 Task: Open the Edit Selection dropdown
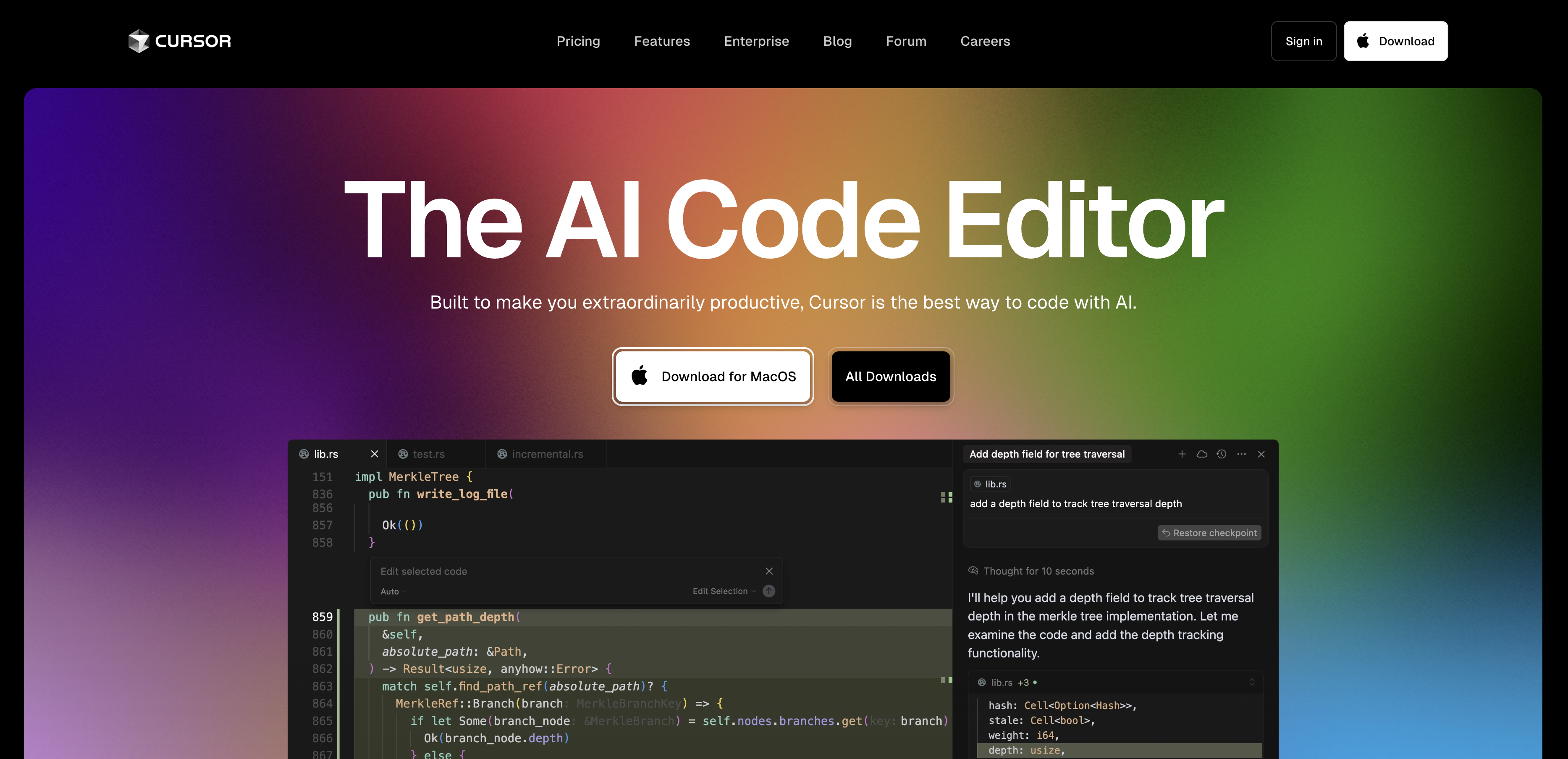(x=724, y=591)
